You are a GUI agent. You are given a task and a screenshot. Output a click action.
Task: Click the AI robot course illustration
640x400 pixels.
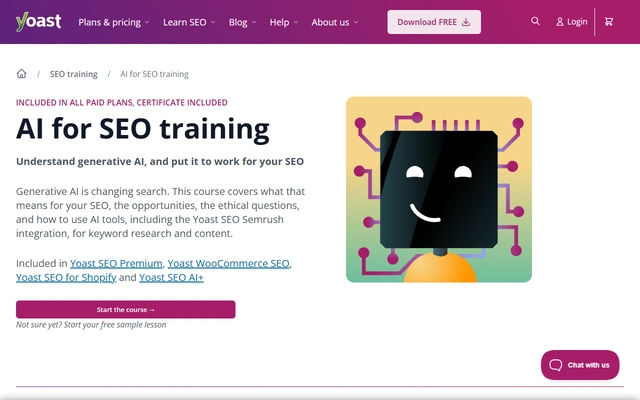439,189
